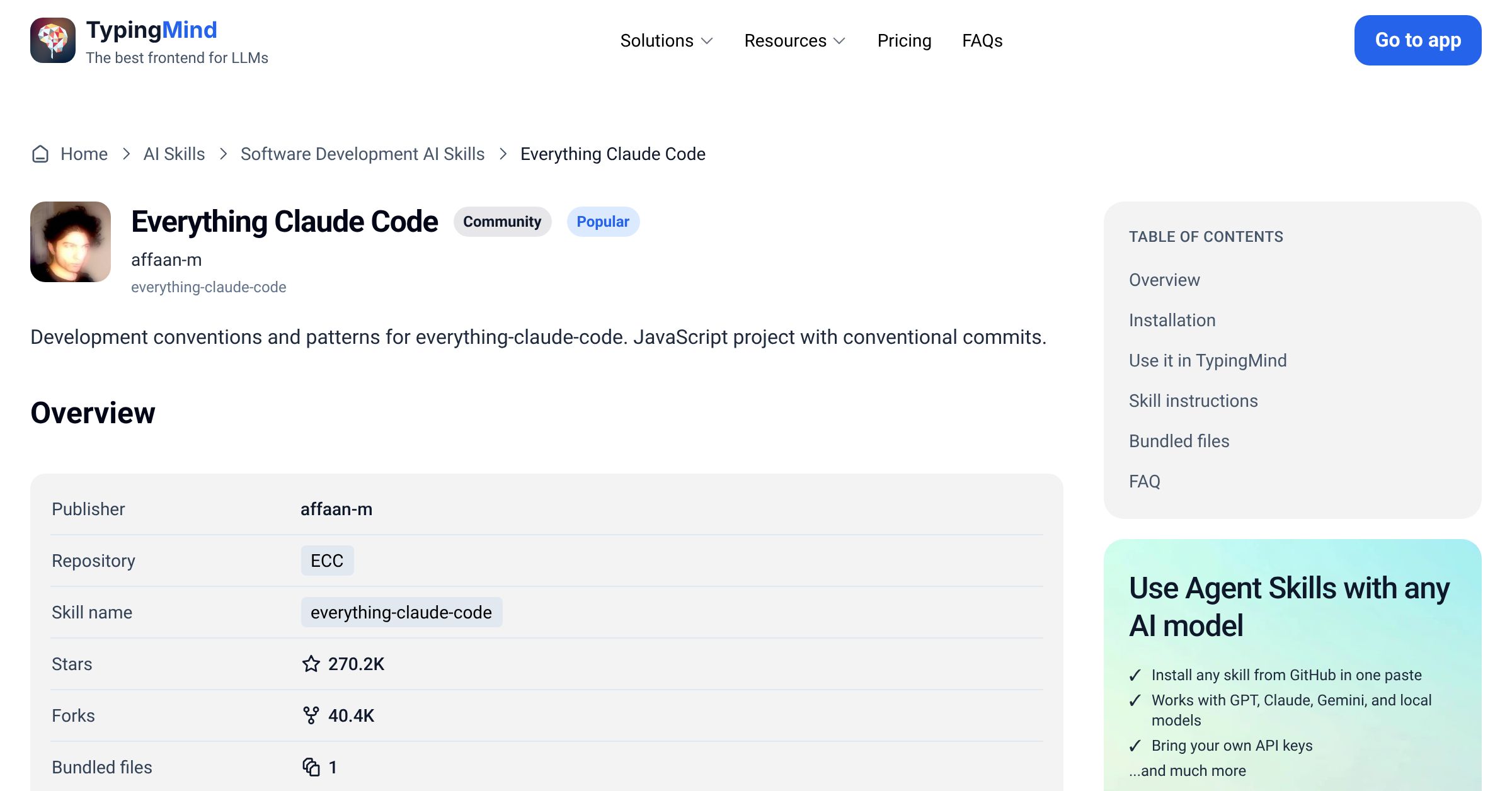Viewport: 1512px width, 791px height.
Task: Jump to Bundled files in contents
Action: [1179, 441]
